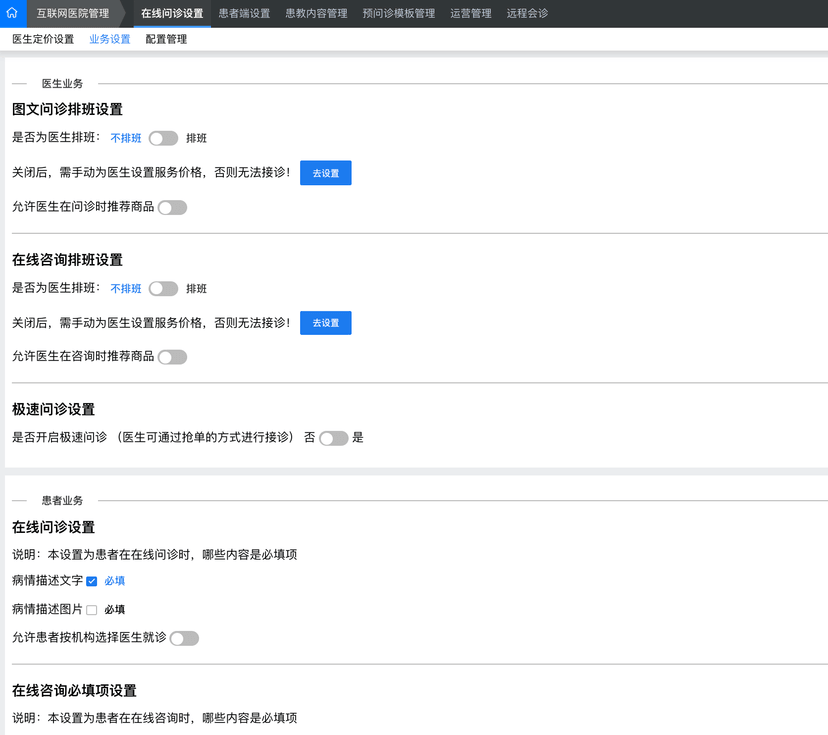Click 去设置 button under 在线咨询排班设置

325,323
